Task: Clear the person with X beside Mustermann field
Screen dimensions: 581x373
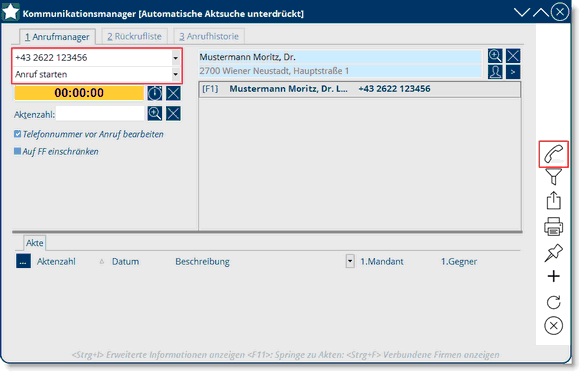Action: tap(513, 56)
